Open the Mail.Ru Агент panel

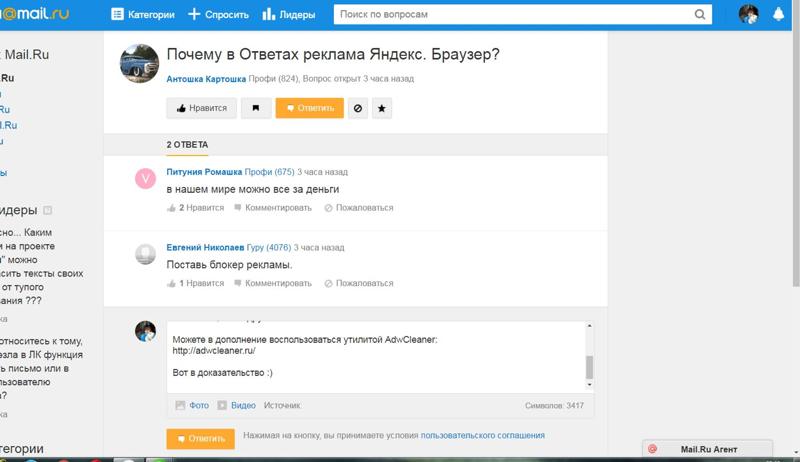pos(708,449)
